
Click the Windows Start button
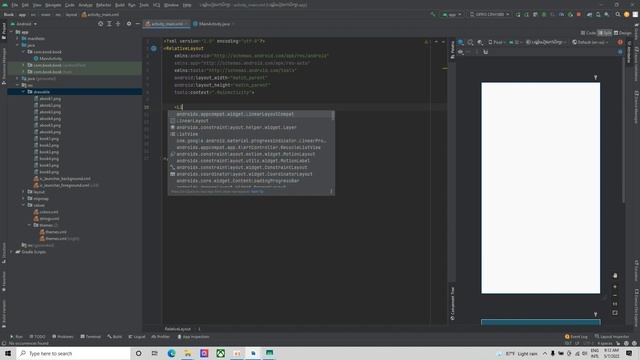(x=8, y=353)
